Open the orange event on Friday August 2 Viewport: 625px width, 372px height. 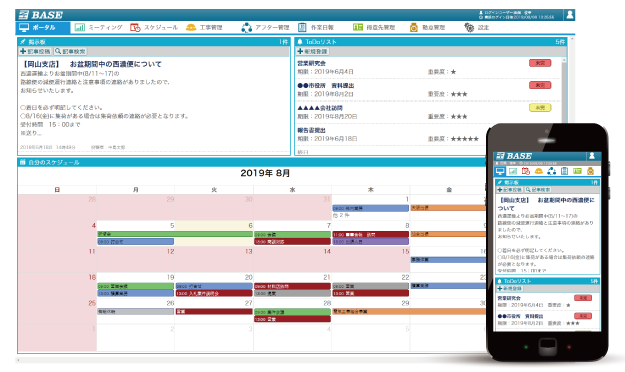click(x=448, y=208)
